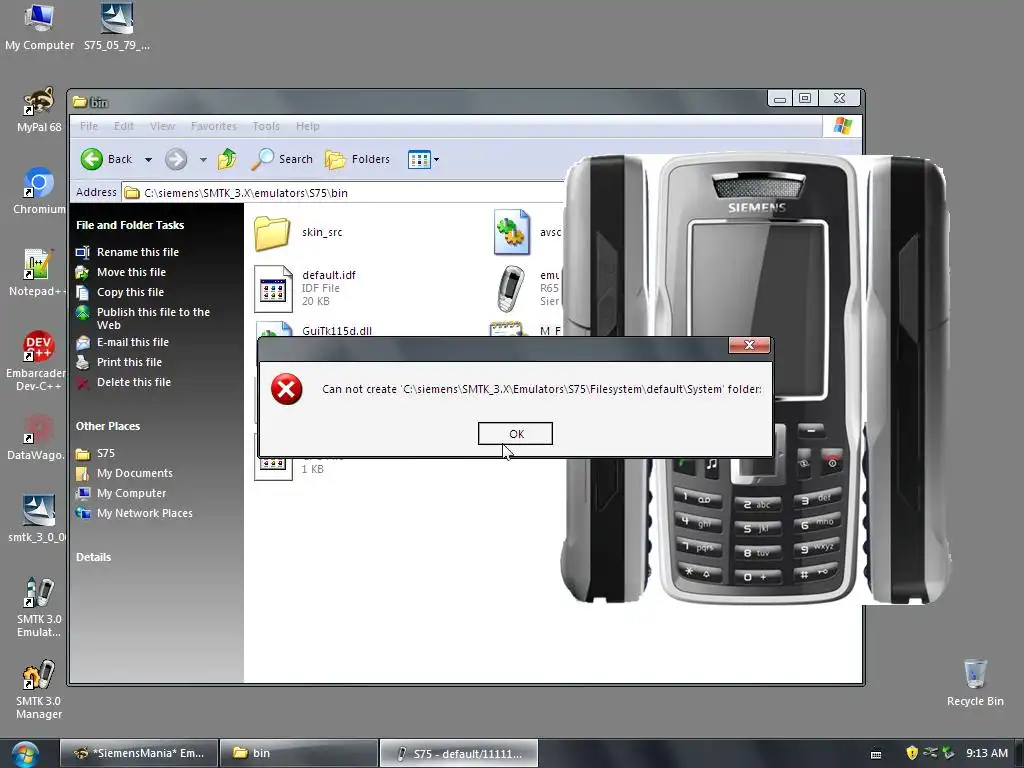Switch to bin taskbar button

pyautogui.click(x=299, y=753)
